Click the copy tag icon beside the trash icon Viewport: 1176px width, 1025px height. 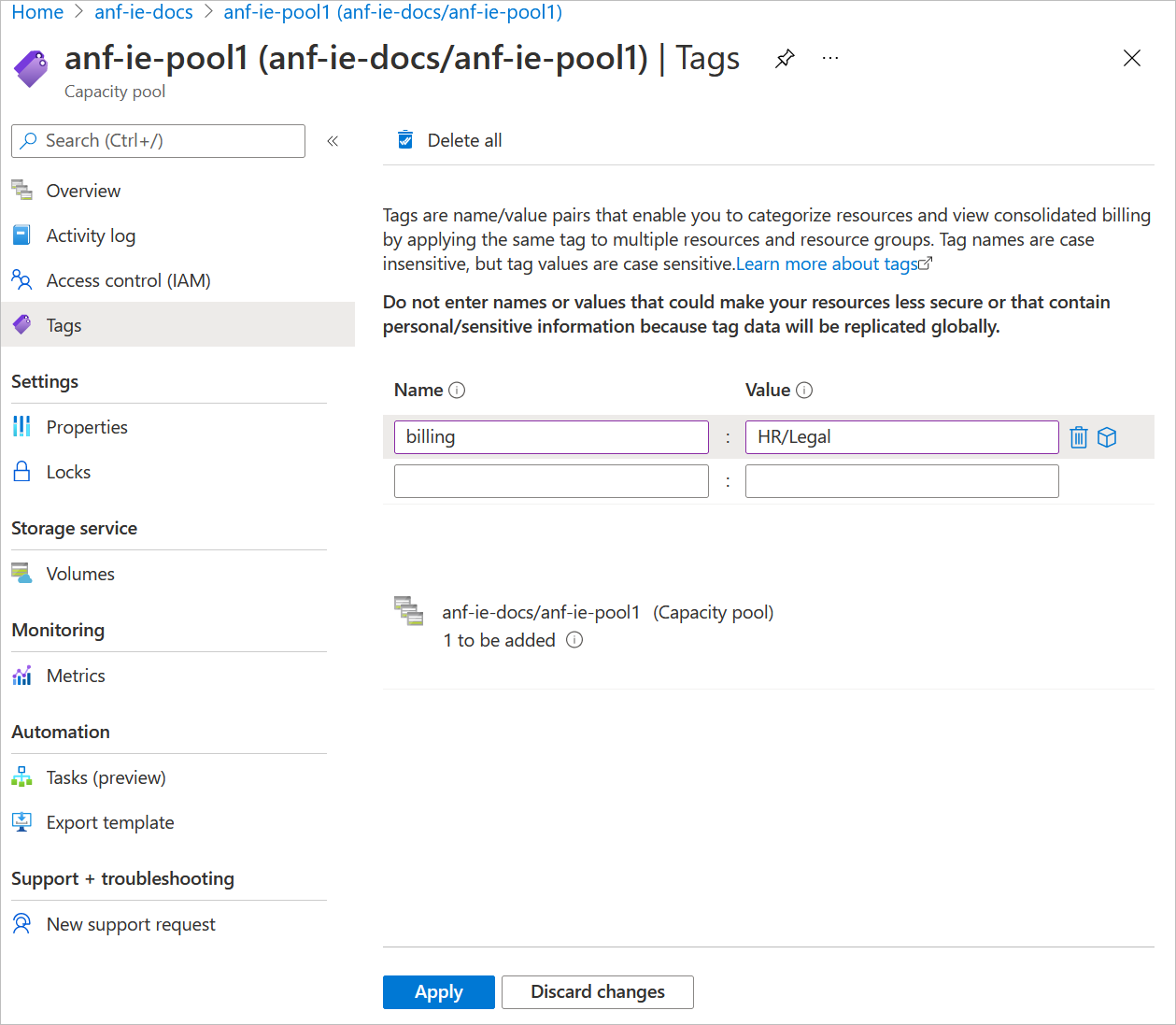click(1108, 436)
